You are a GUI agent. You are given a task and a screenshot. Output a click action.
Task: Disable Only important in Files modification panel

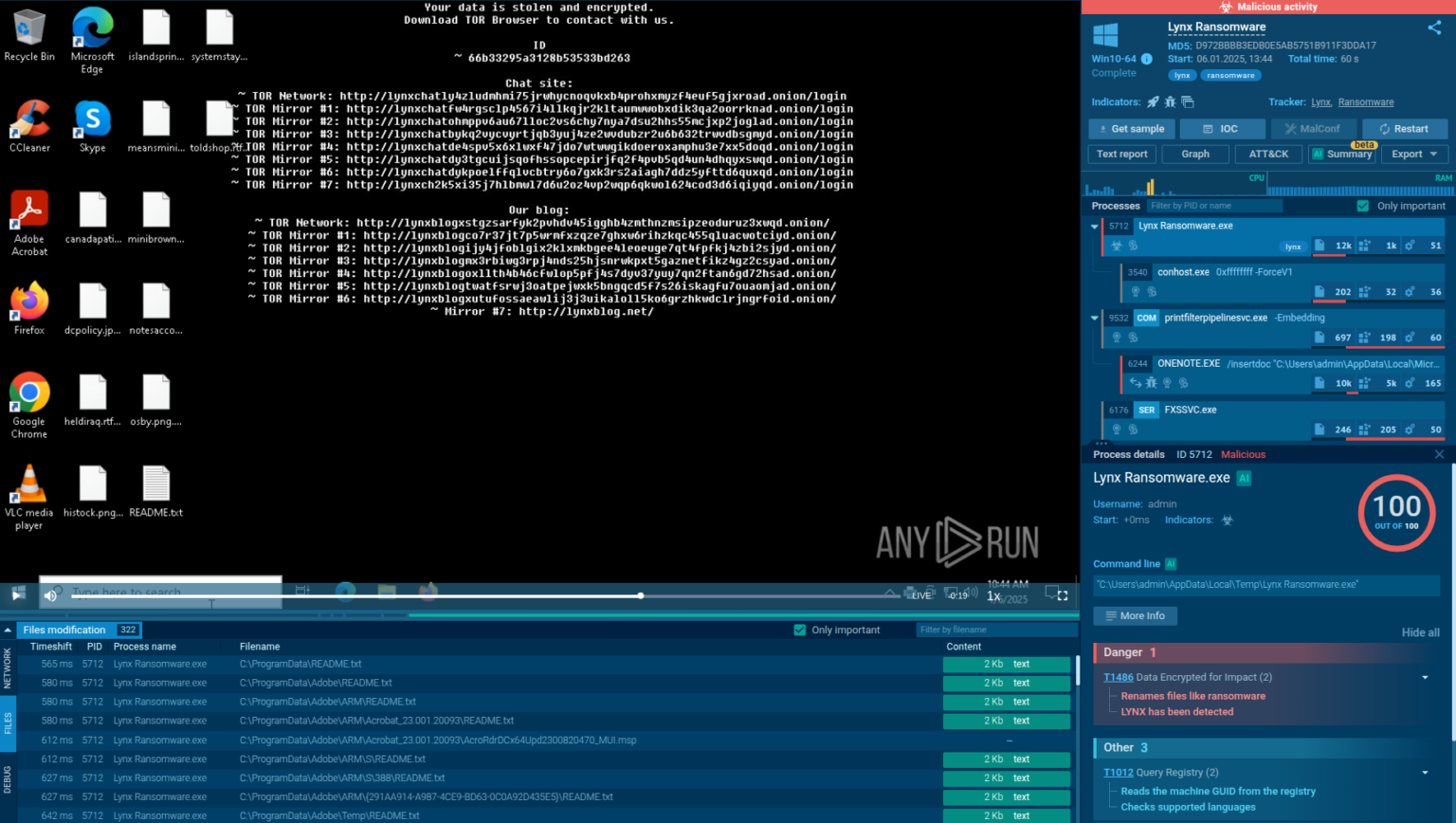[801, 629]
